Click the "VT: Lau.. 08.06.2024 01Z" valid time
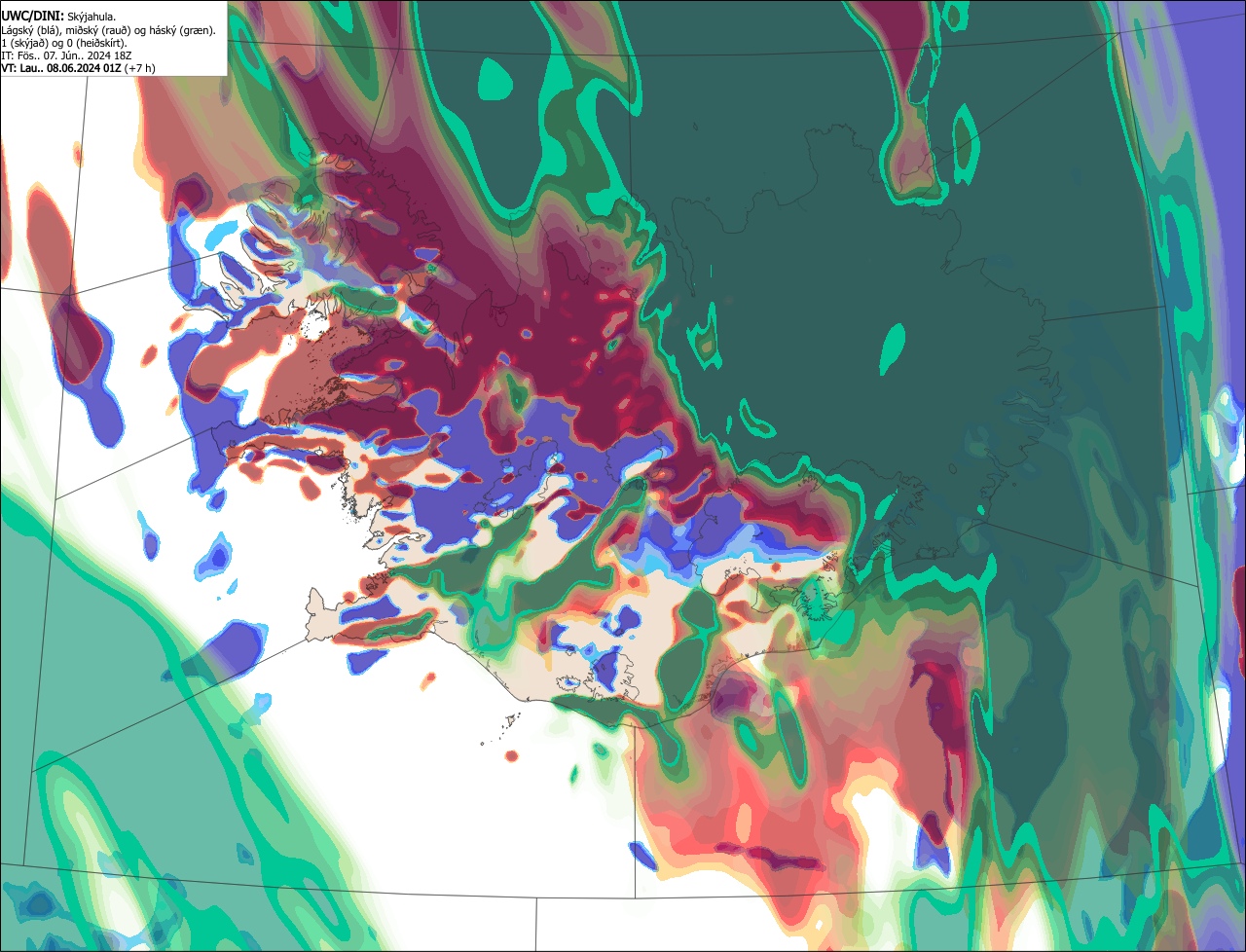Screen dimensions: 1246x952 [x=61, y=68]
